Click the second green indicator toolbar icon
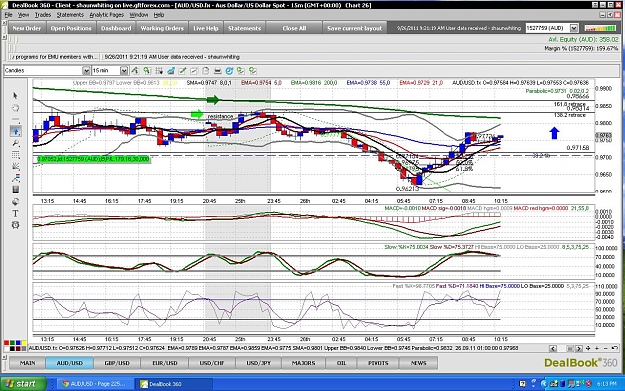This screenshot has width=625, height=391. tap(147, 71)
